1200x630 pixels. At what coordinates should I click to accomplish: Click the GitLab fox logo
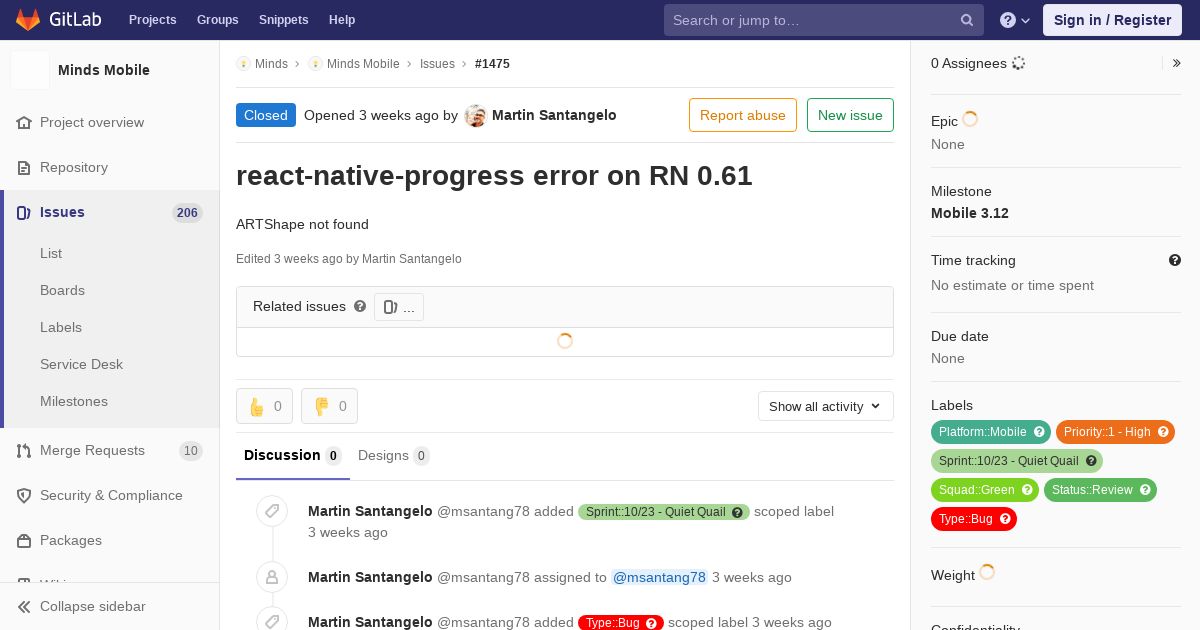[x=28, y=19]
